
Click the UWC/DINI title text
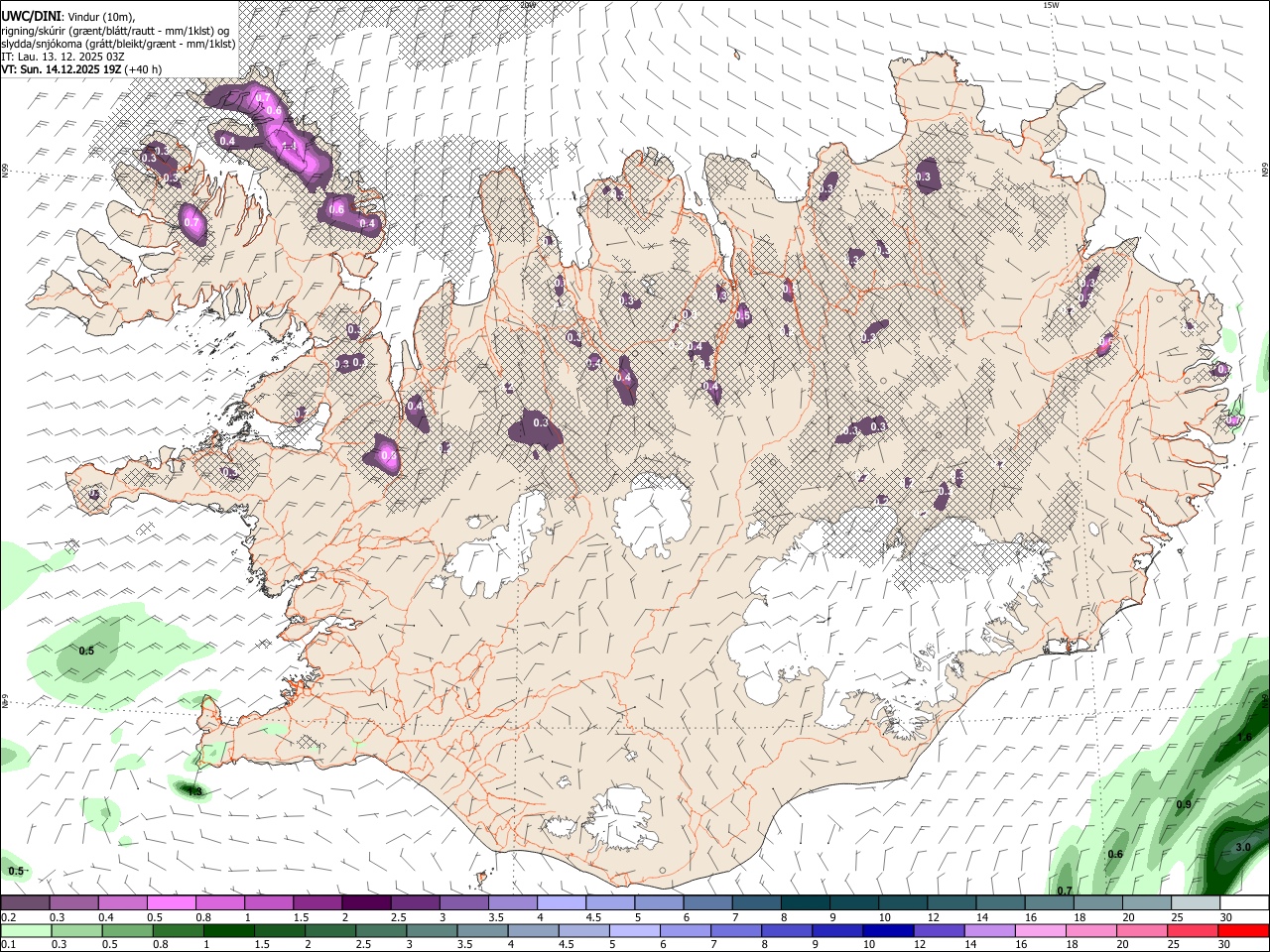coord(31,16)
